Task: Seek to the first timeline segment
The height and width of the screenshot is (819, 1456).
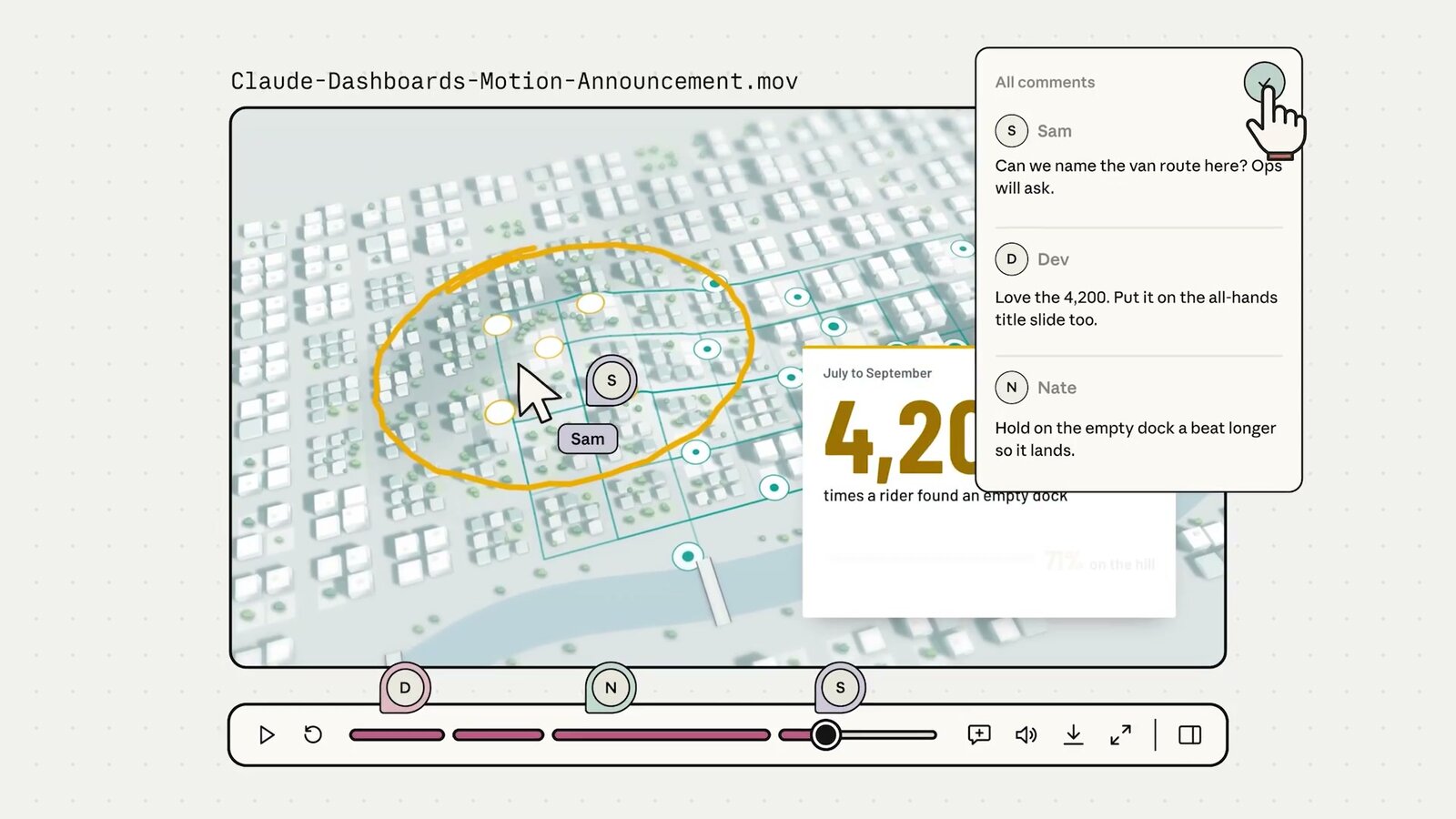Action: (x=397, y=734)
